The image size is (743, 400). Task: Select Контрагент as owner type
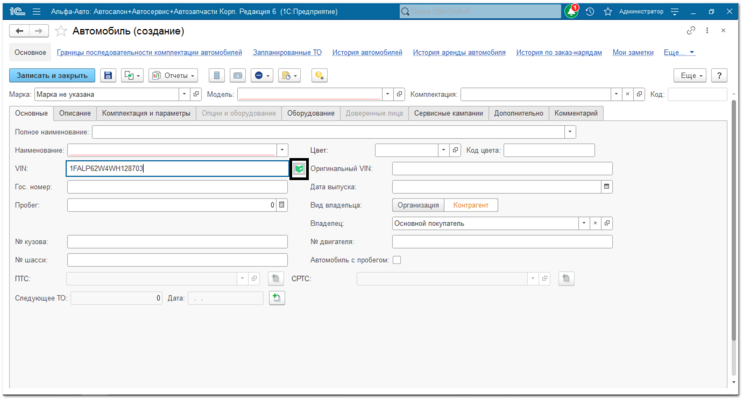pyautogui.click(x=471, y=205)
